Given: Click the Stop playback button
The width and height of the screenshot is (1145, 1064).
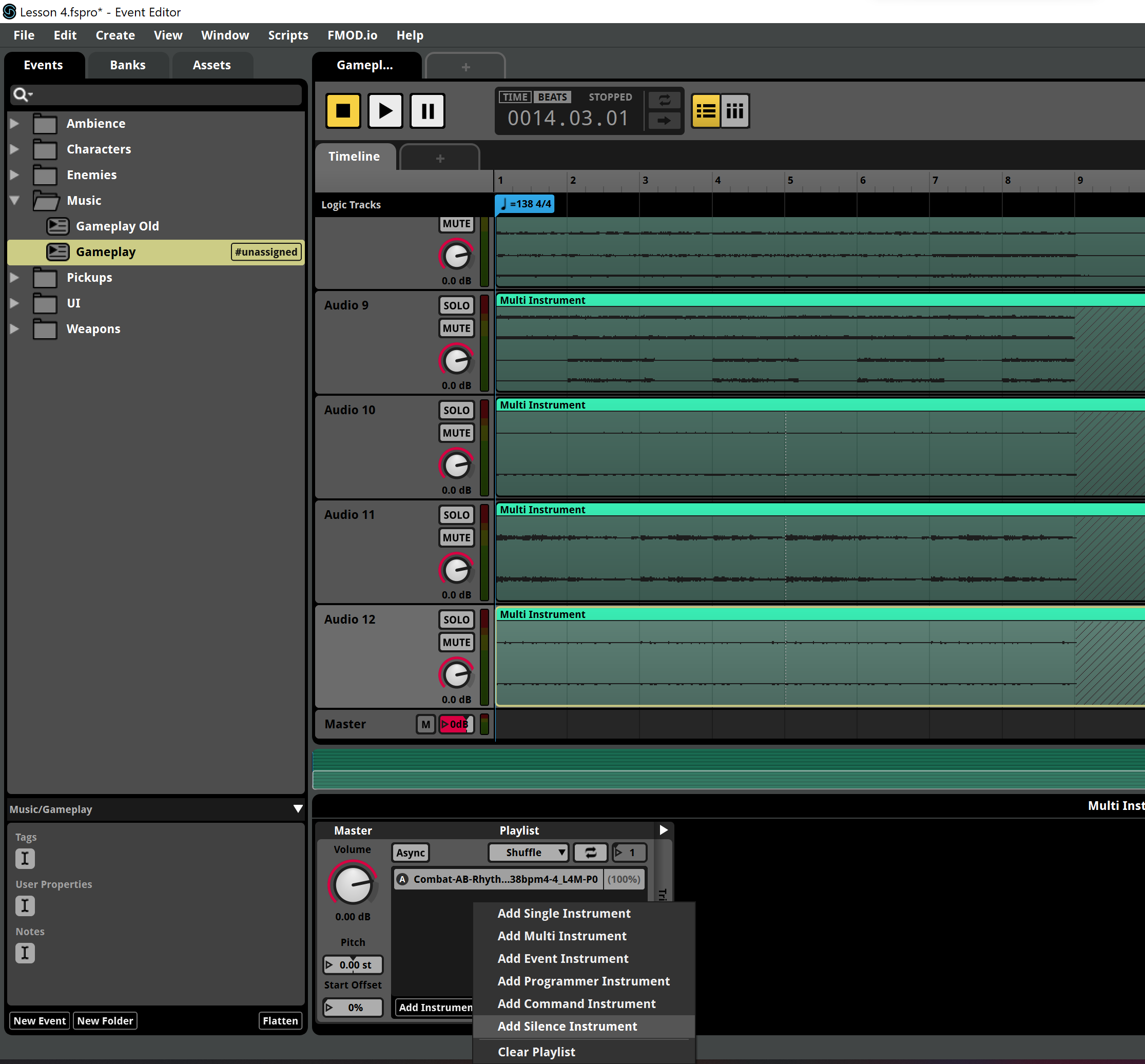Looking at the screenshot, I should 343,110.
